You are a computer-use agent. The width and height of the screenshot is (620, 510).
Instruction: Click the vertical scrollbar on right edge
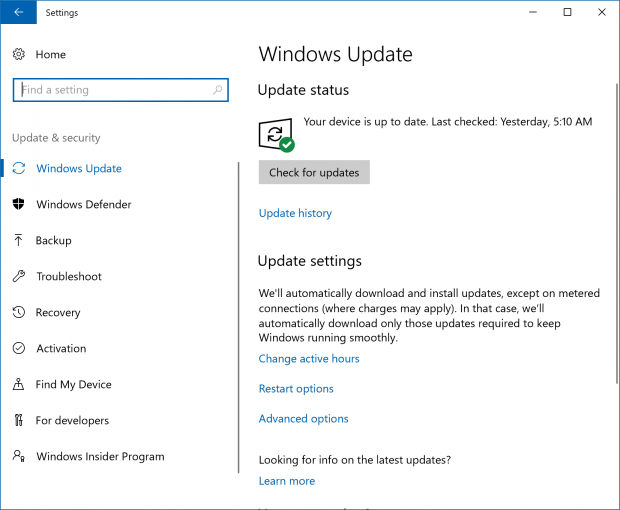click(x=616, y=233)
